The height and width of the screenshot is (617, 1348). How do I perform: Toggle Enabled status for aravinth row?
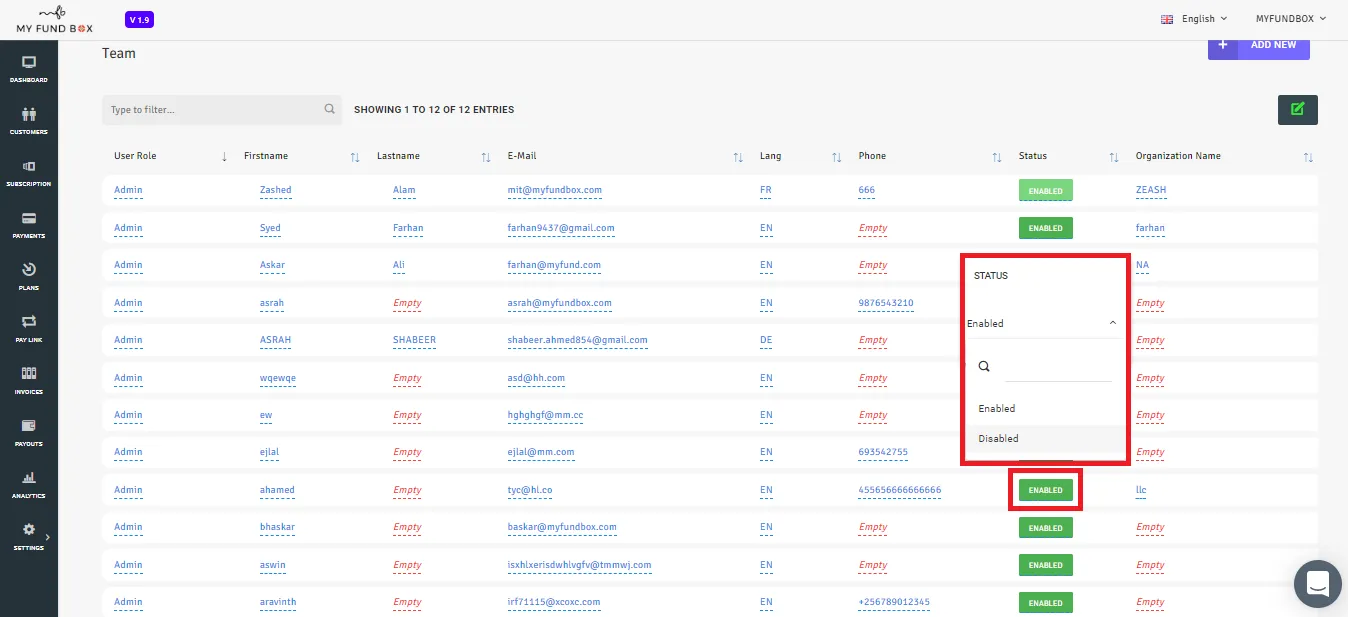pos(1046,603)
